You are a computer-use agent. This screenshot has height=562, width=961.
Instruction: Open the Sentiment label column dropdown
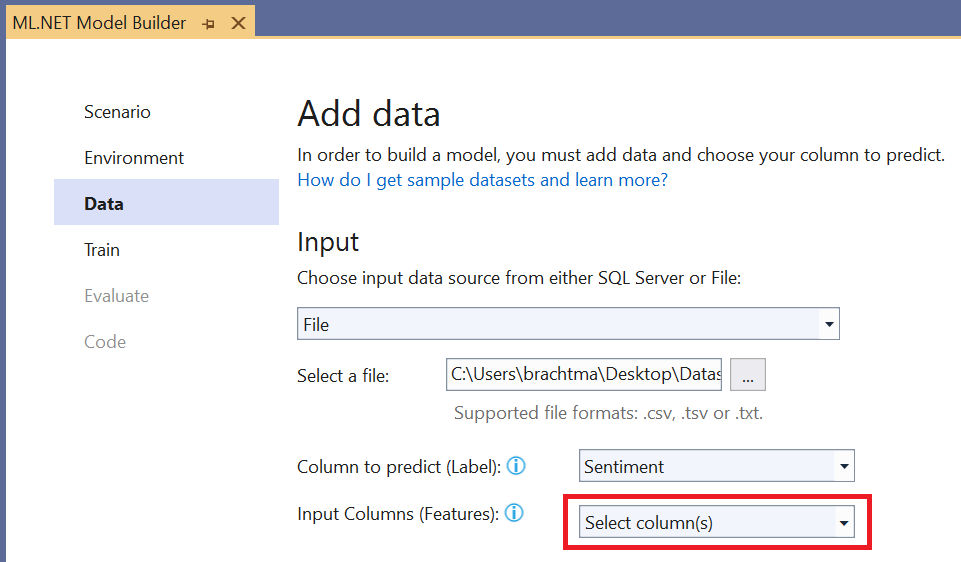pos(716,466)
